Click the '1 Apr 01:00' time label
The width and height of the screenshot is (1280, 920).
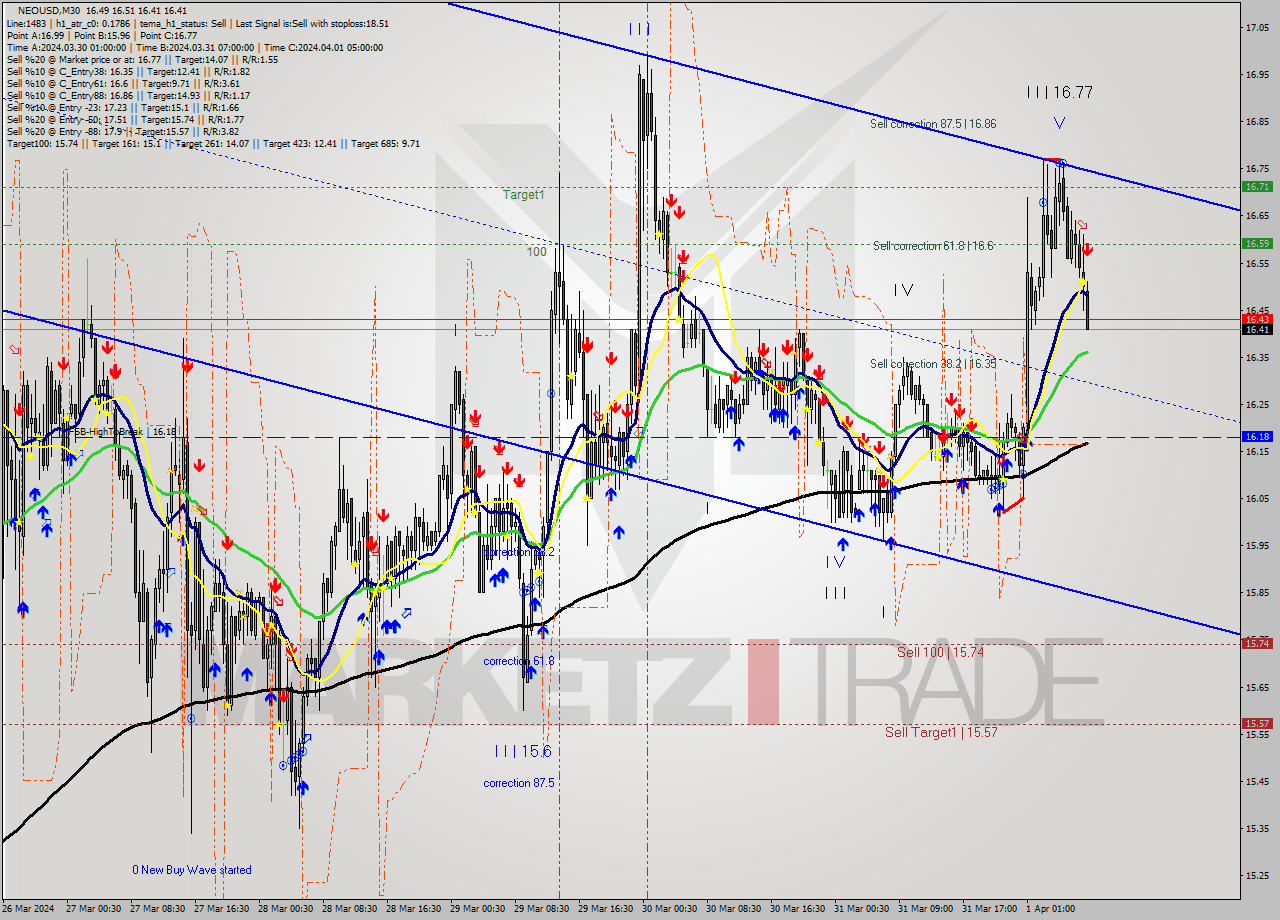click(x=1051, y=909)
